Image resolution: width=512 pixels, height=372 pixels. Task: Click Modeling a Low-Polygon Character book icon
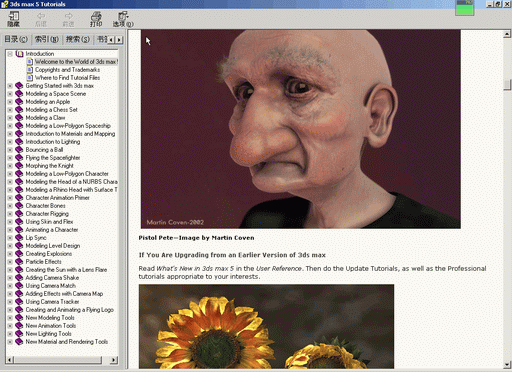coord(19,174)
